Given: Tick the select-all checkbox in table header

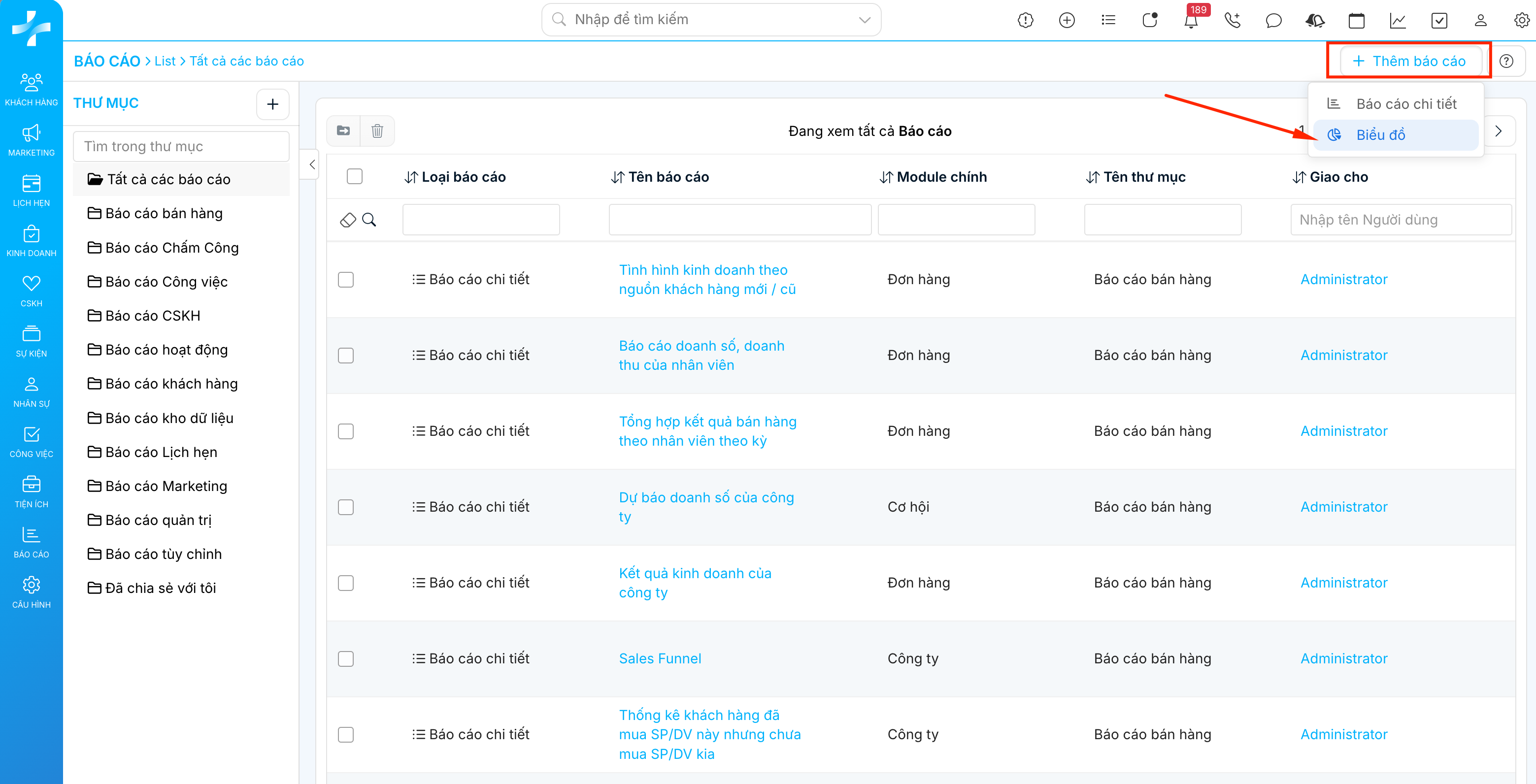Looking at the screenshot, I should pos(354,176).
